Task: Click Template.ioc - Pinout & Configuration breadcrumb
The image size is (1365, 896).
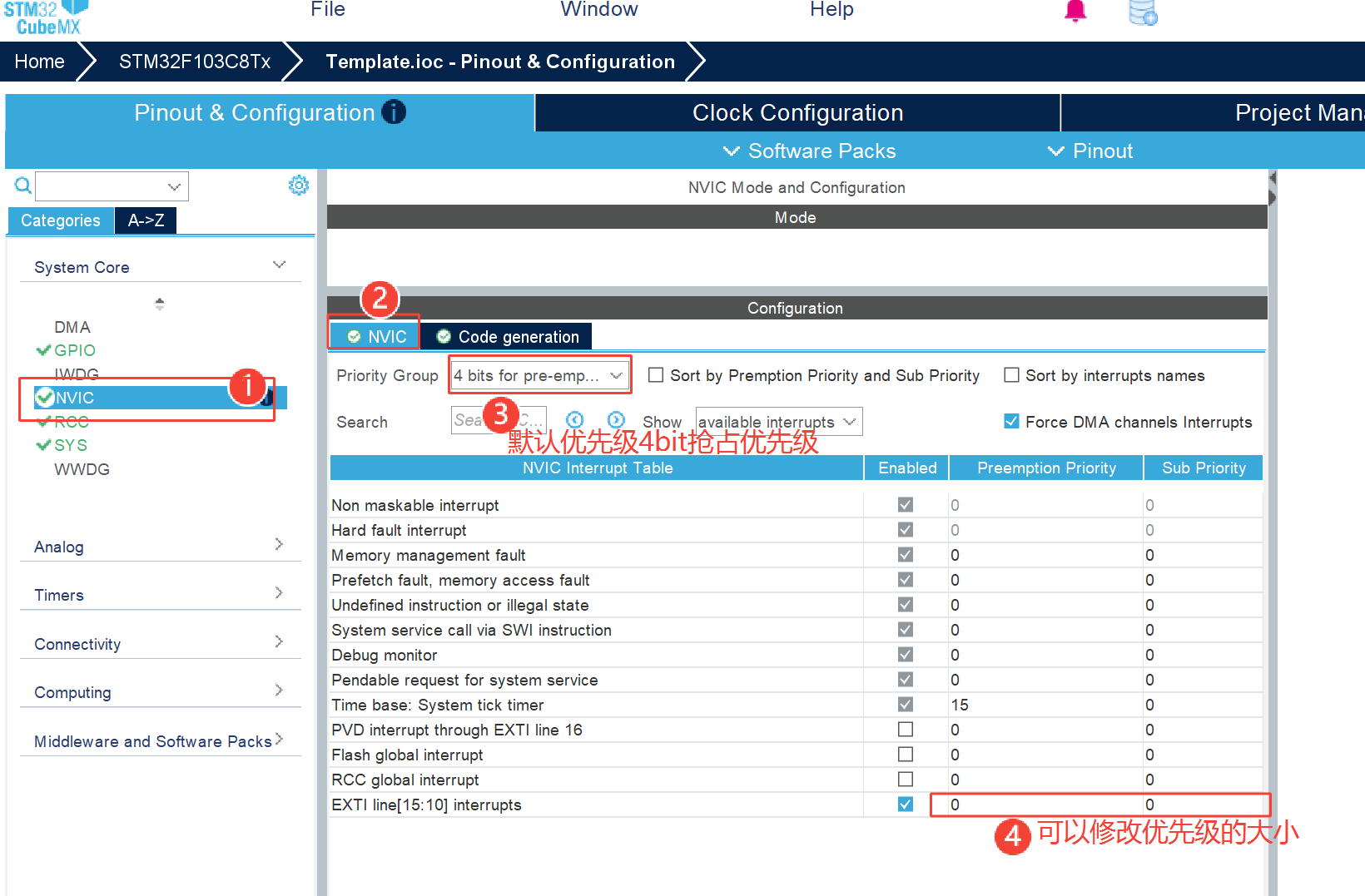Action: (x=500, y=62)
